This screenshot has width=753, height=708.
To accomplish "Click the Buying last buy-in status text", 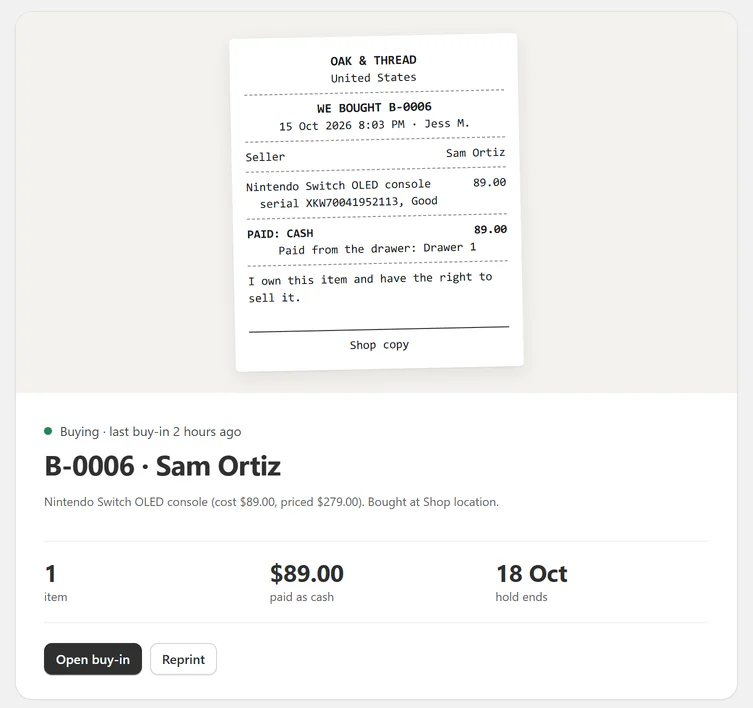I will tap(150, 431).
